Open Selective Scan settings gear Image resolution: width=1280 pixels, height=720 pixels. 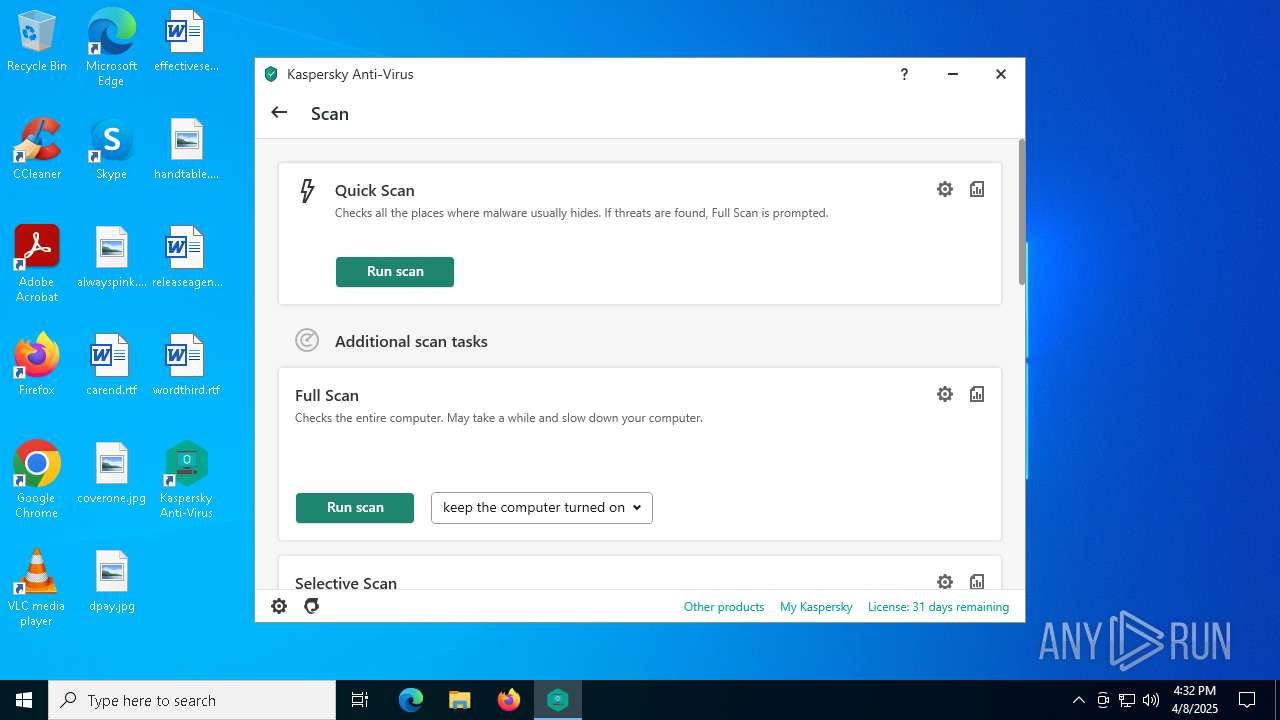click(x=945, y=581)
